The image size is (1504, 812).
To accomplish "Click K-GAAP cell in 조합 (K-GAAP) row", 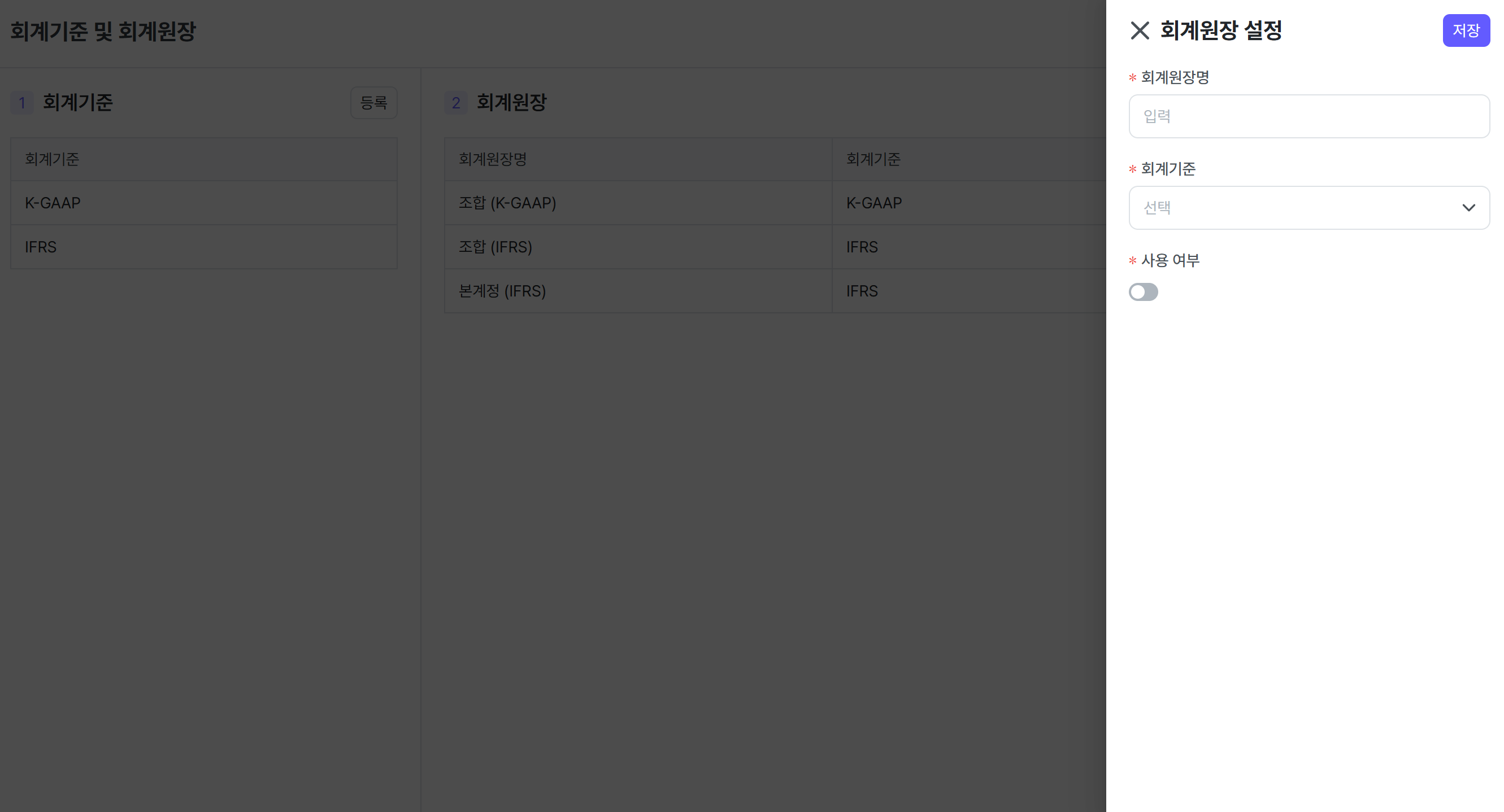I will pos(969,203).
